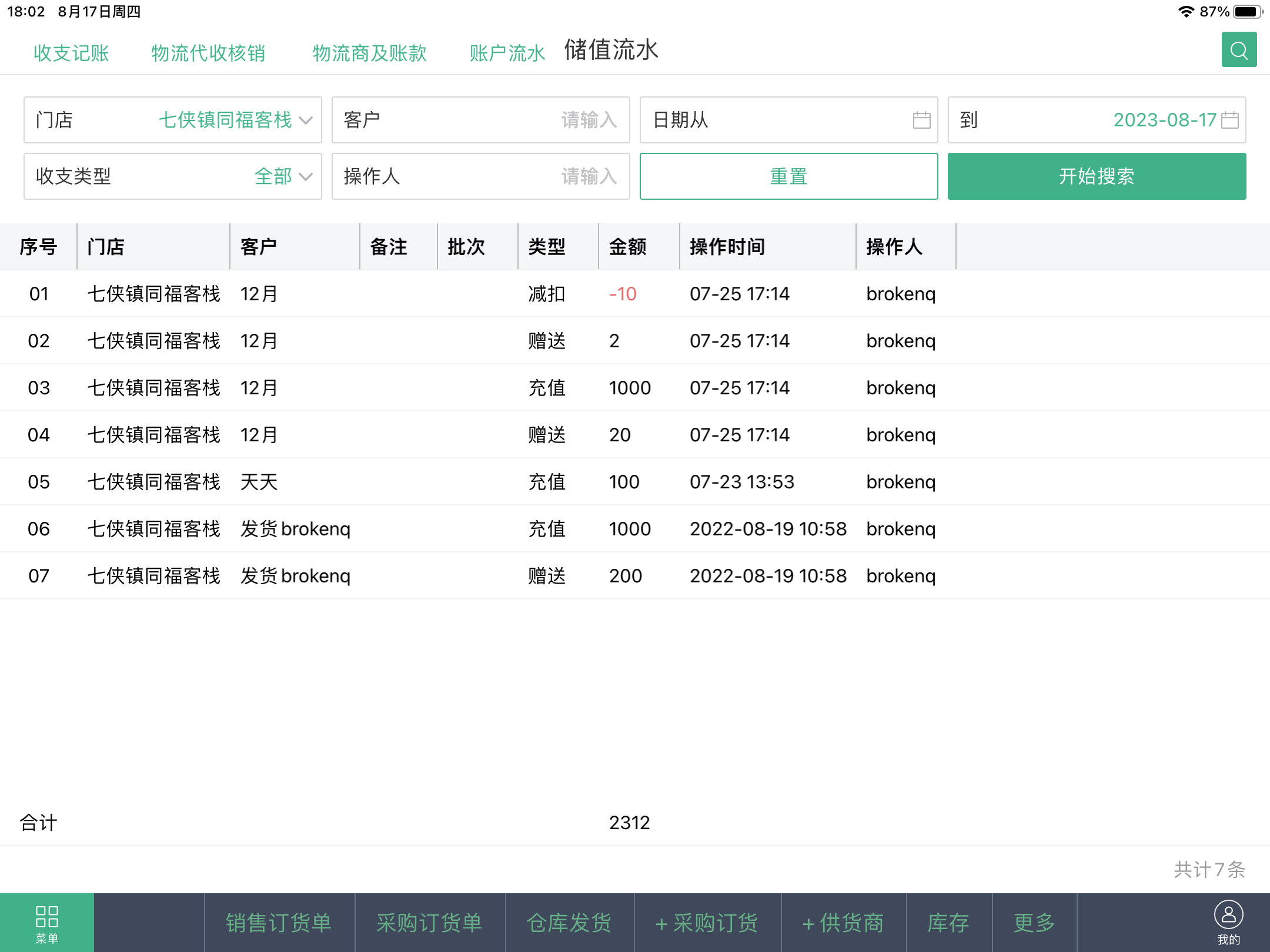
Task: Check the Wi-Fi status icon
Action: pyautogui.click(x=1186, y=12)
